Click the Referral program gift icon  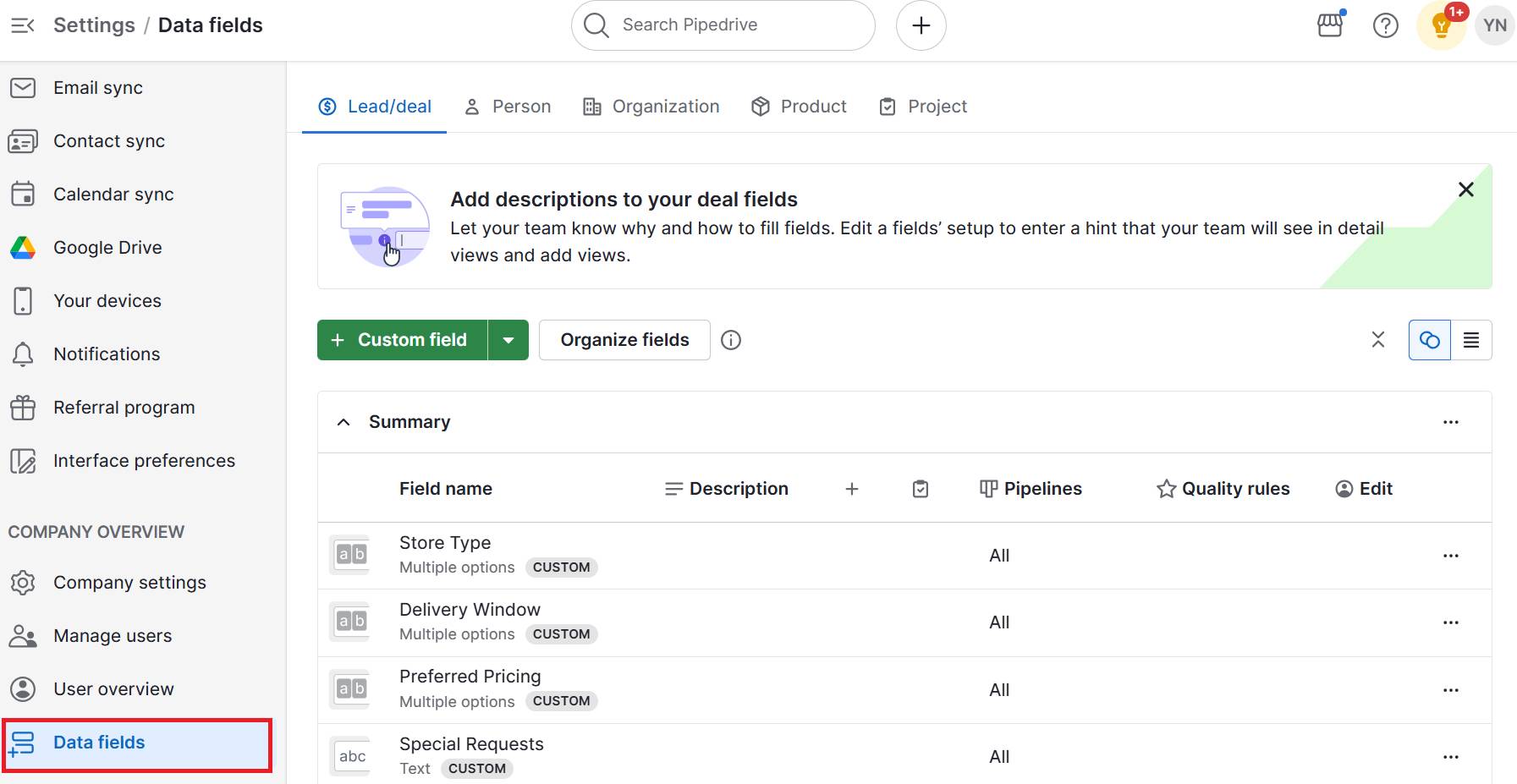[23, 407]
